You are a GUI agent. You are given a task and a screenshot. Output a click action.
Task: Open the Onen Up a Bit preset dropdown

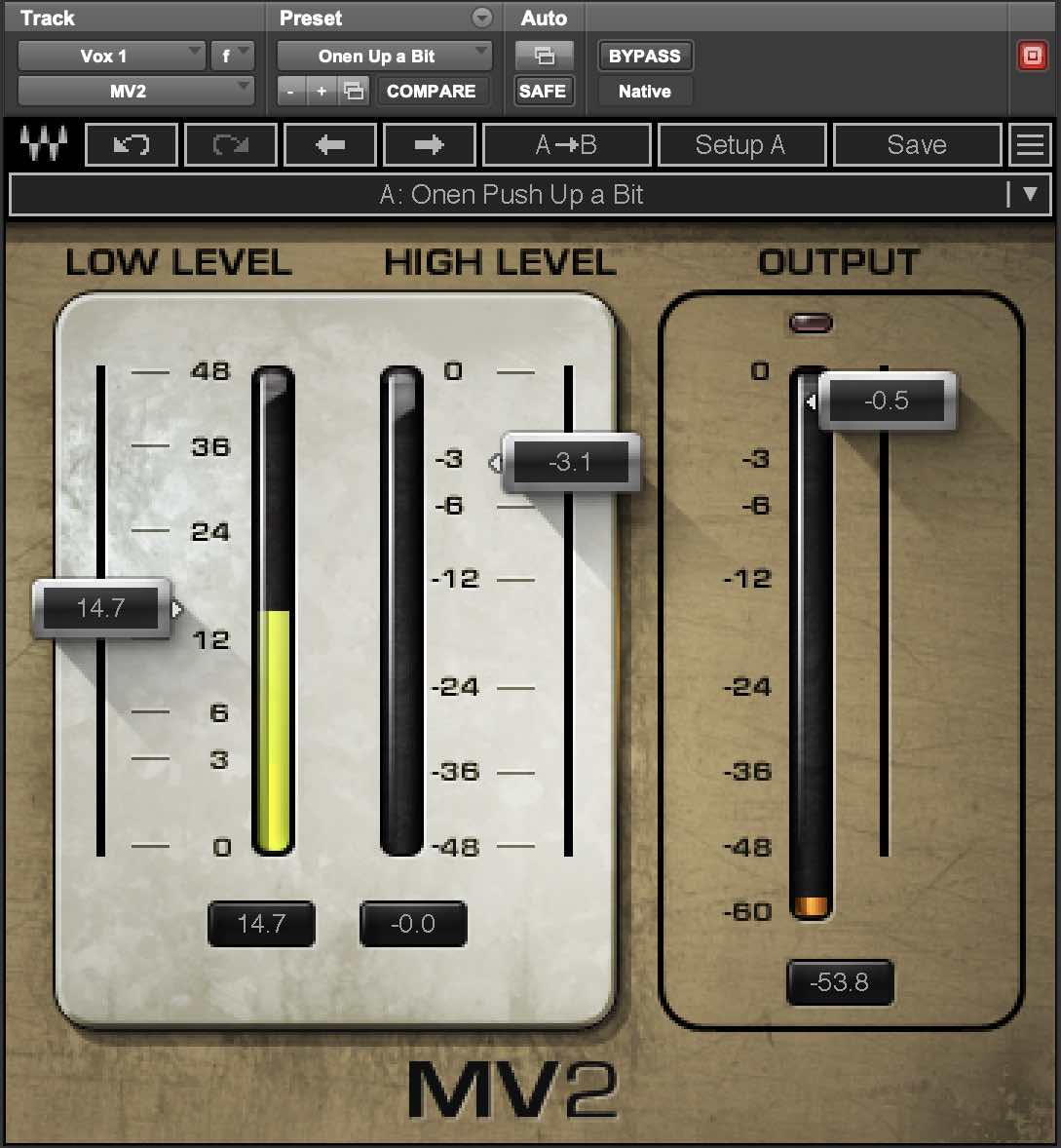384,56
